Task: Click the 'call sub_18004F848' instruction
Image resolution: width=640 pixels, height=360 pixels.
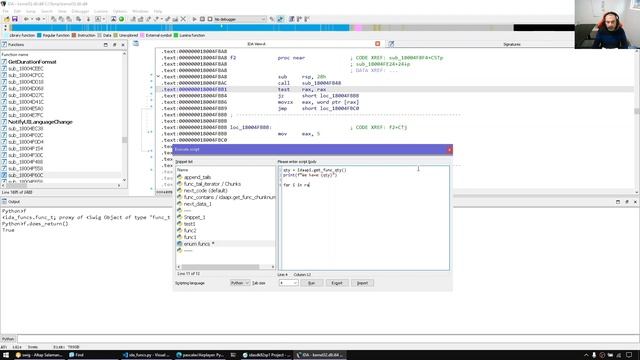Action: 309,83
